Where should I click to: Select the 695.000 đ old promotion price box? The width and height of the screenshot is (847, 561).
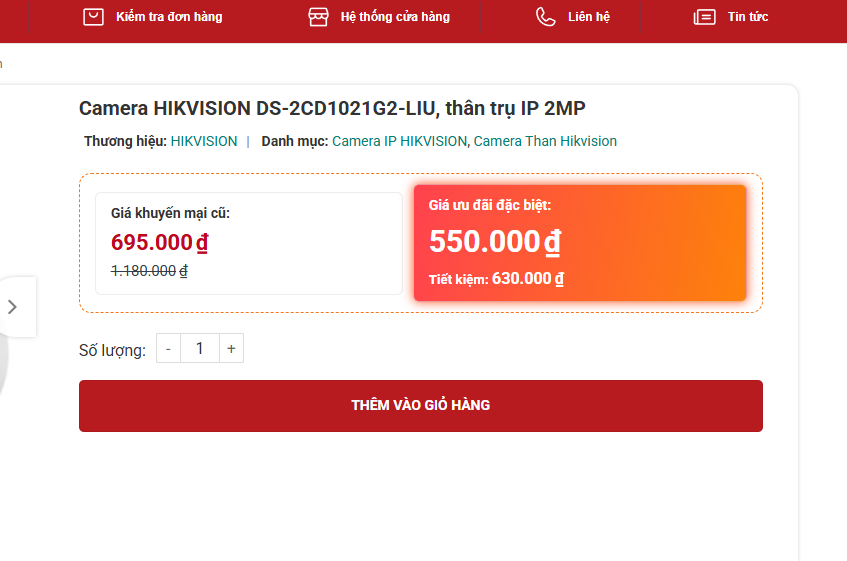point(249,244)
